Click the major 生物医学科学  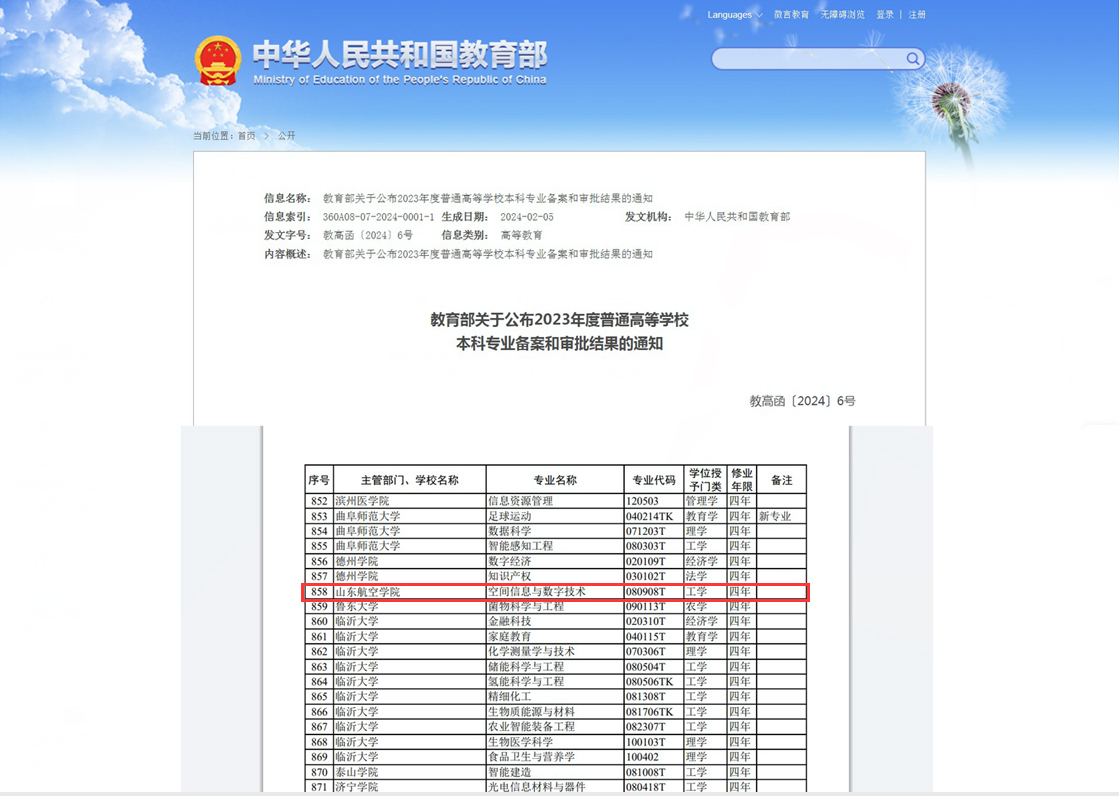(520, 742)
